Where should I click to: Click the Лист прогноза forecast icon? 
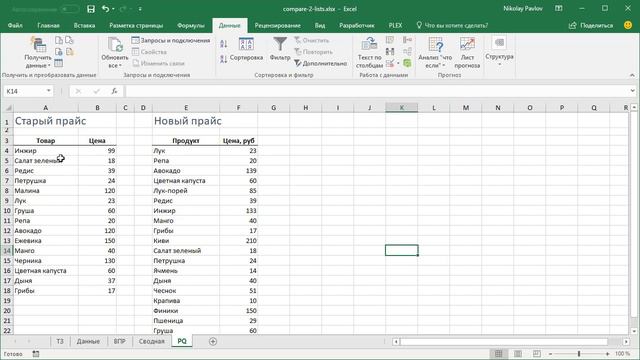(467, 52)
